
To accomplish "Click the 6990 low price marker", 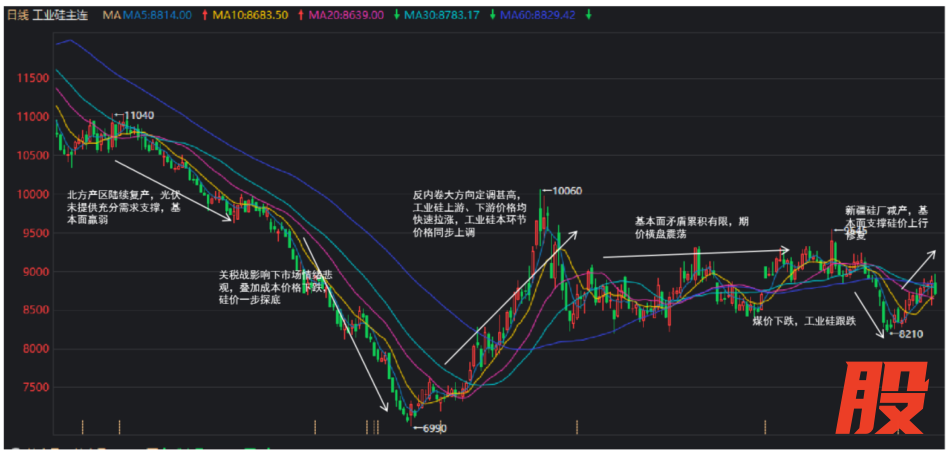I will point(433,428).
